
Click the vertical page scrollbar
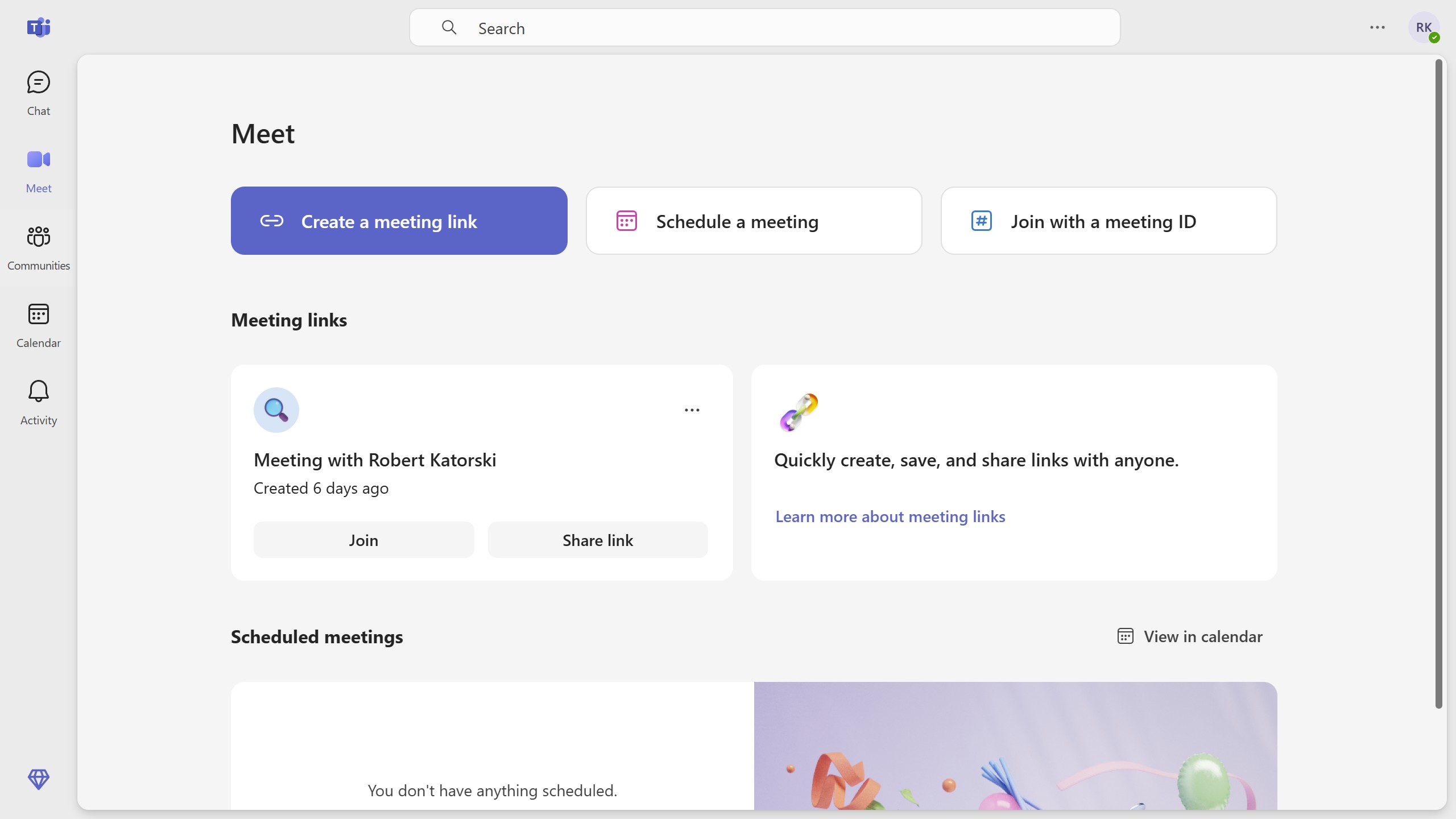point(1438,384)
